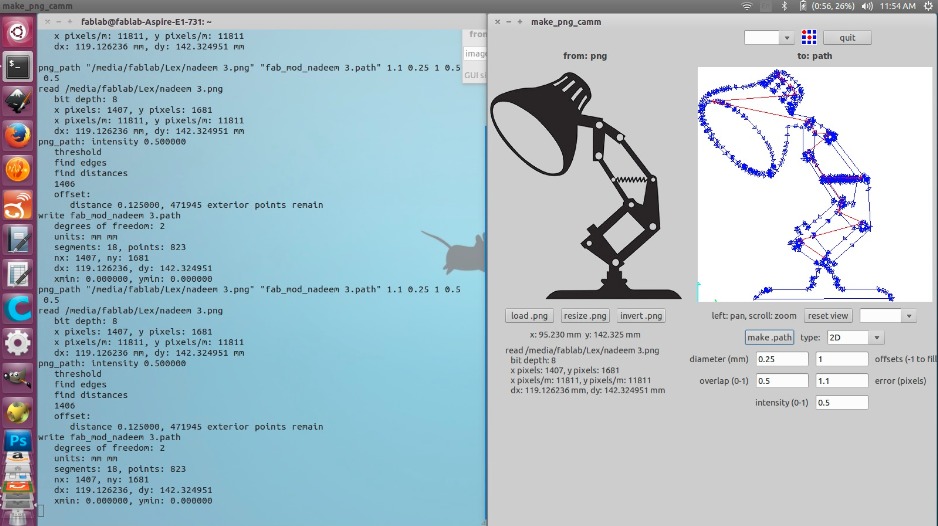Focus the intensity (0-1) input field
Image resolution: width=938 pixels, height=526 pixels.
coord(842,403)
